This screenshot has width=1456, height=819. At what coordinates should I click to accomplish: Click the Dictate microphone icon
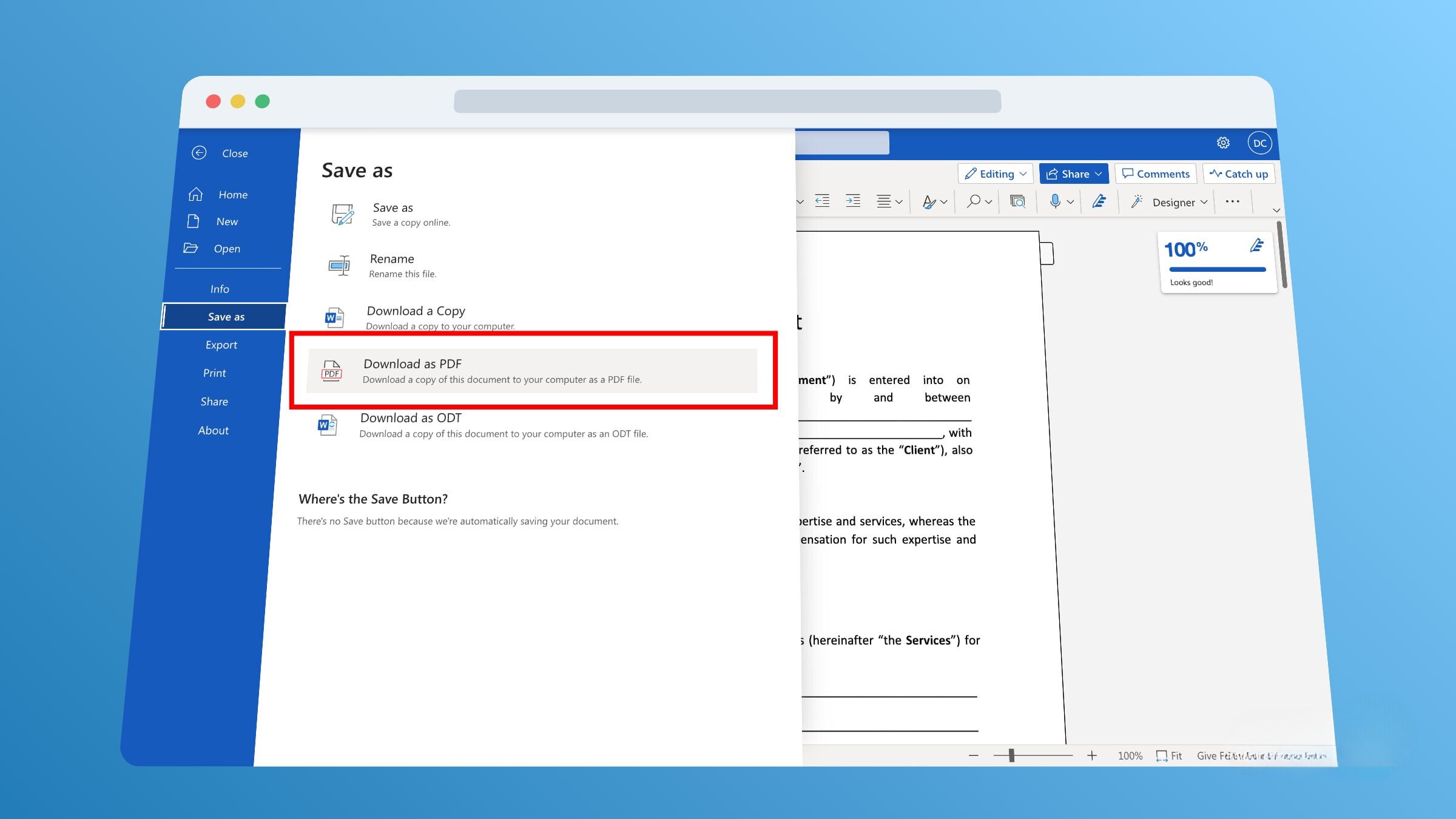pyautogui.click(x=1055, y=201)
